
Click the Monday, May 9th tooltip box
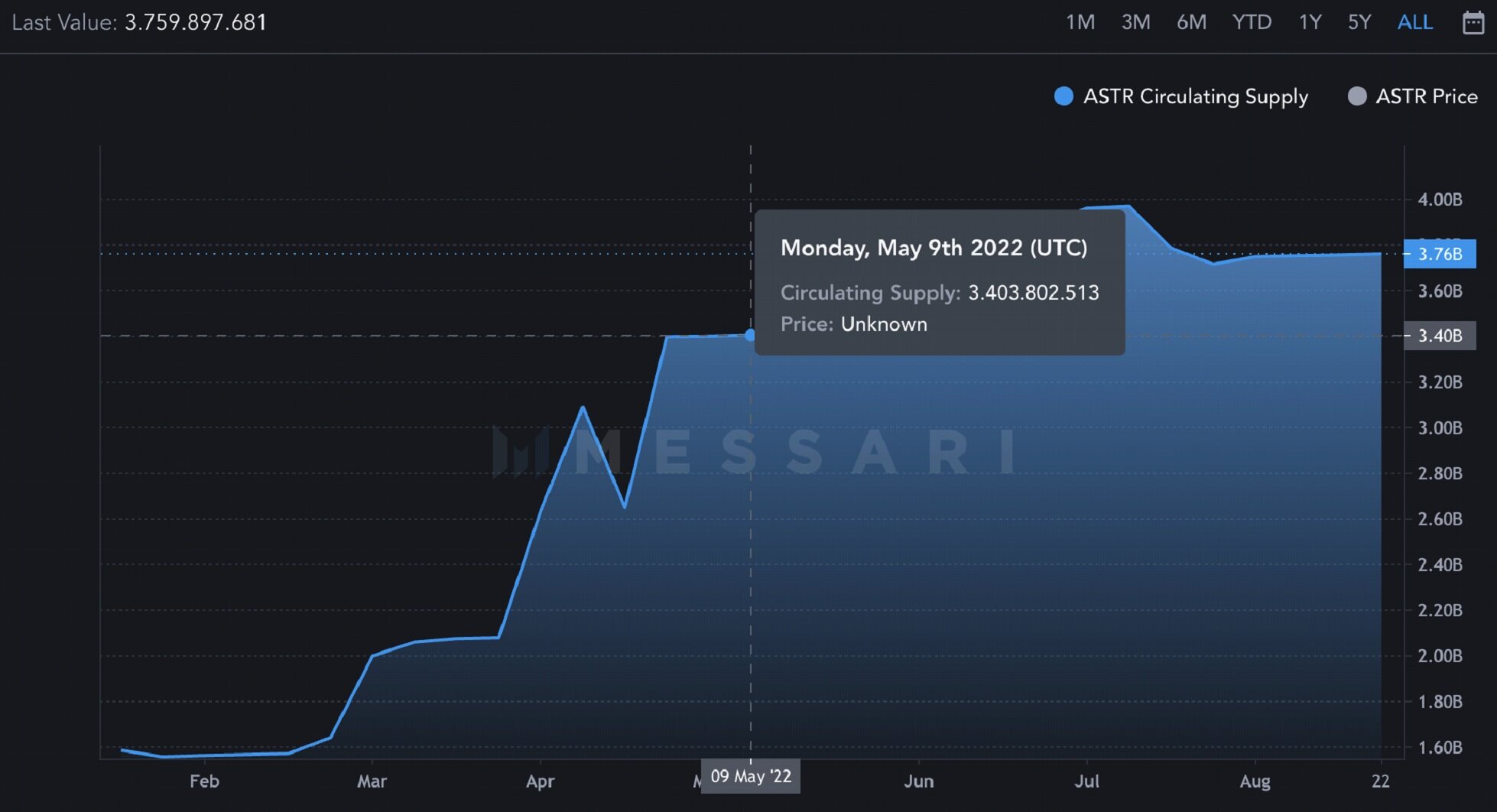pyautogui.click(x=939, y=283)
